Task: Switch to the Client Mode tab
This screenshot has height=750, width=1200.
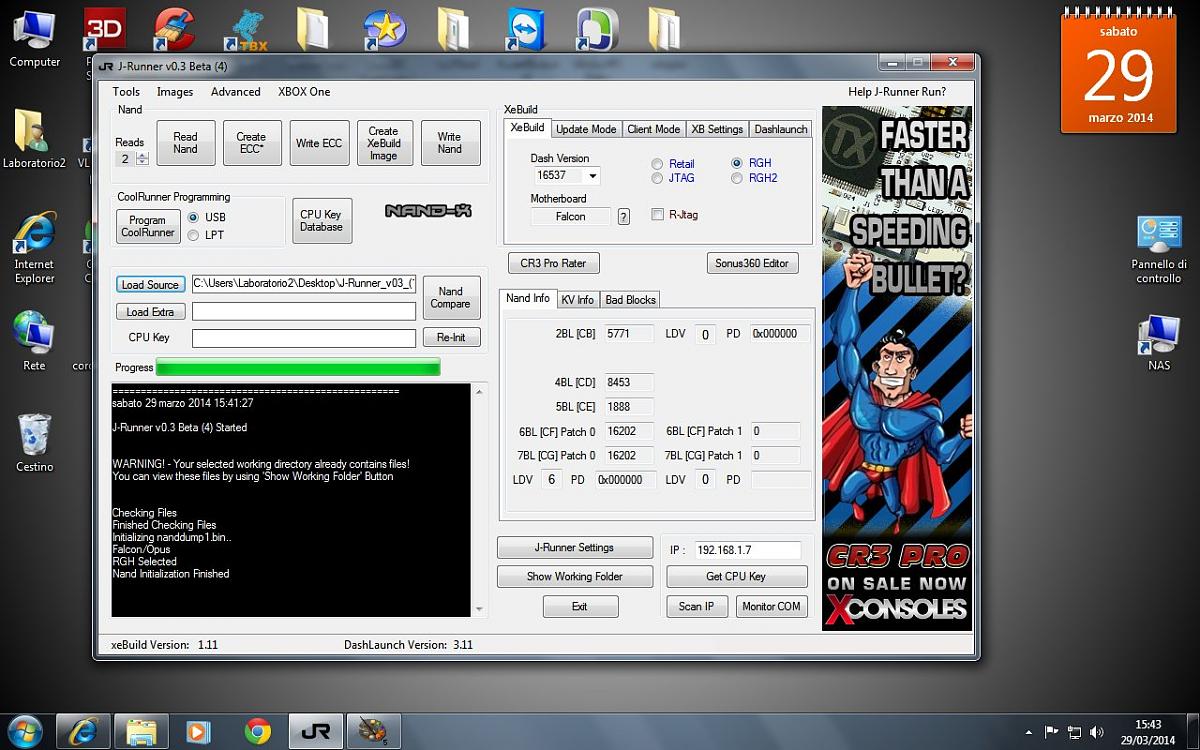Action: pos(654,129)
